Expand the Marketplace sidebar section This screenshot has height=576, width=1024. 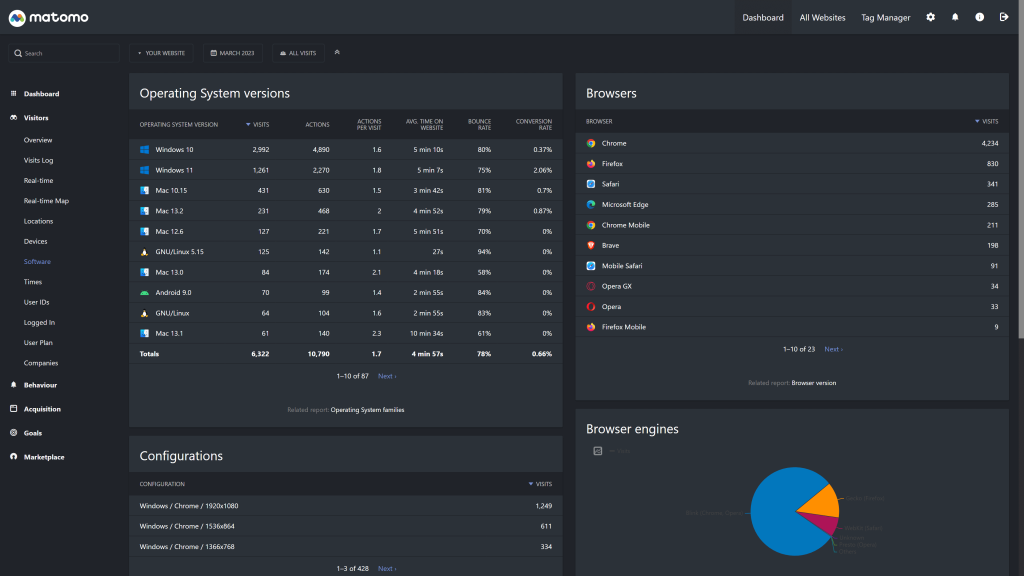[44, 457]
